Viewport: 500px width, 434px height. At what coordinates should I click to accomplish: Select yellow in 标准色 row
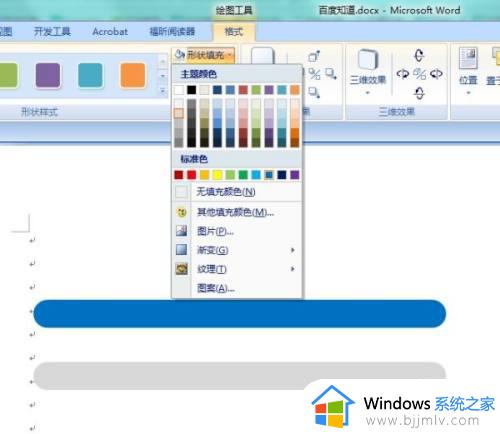point(217,175)
